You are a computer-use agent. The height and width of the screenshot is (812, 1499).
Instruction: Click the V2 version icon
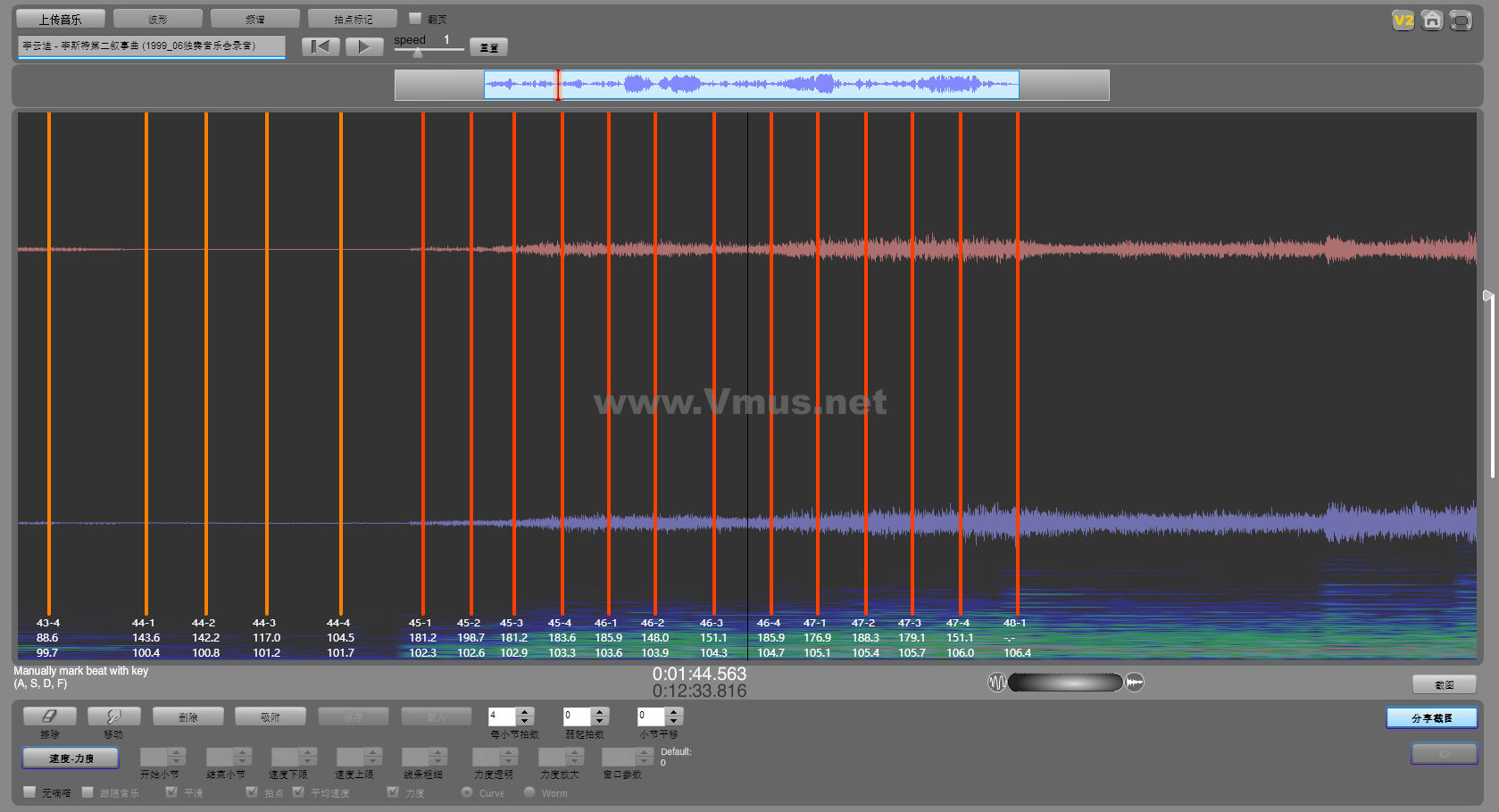1403,20
